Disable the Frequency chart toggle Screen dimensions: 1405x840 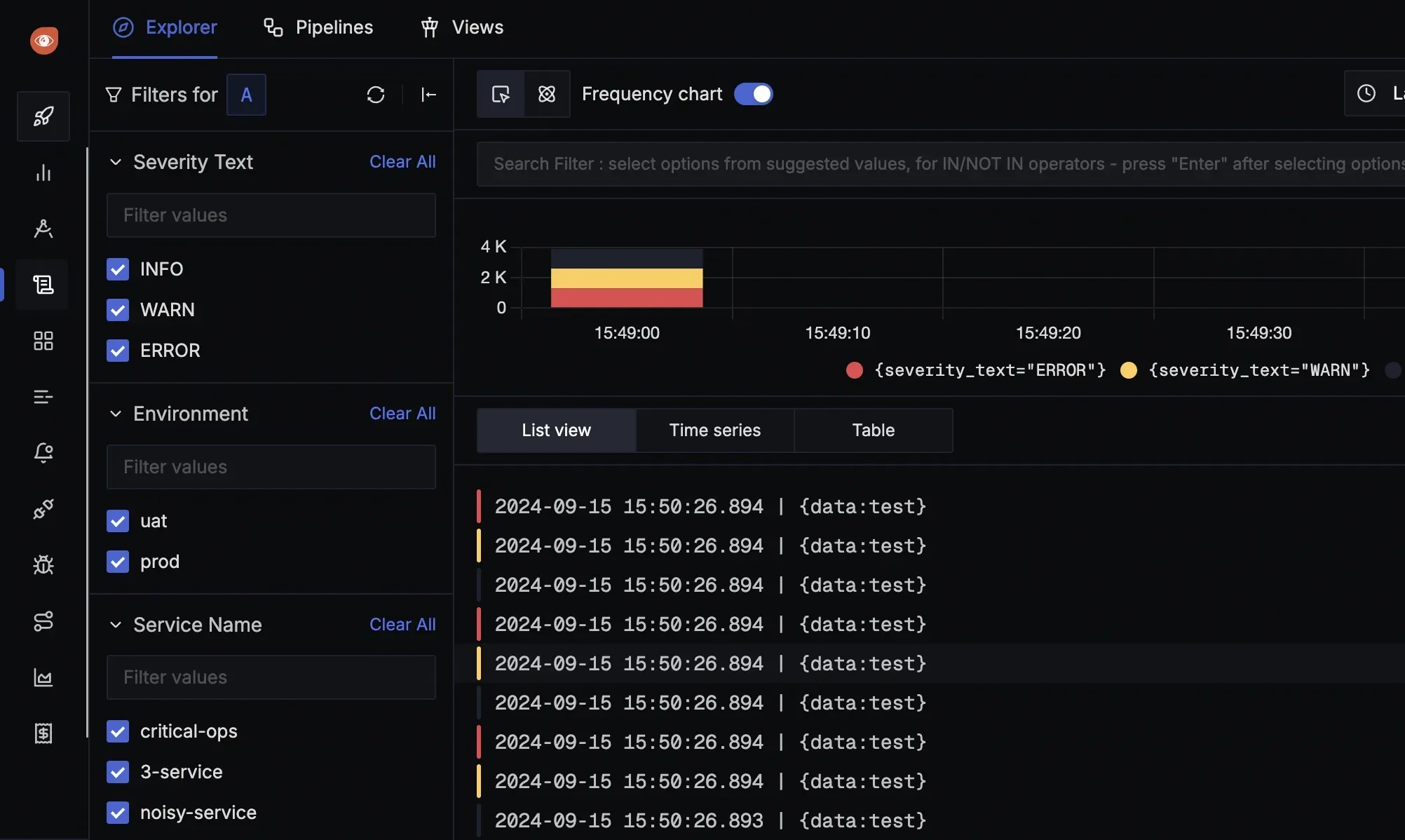[x=753, y=94]
